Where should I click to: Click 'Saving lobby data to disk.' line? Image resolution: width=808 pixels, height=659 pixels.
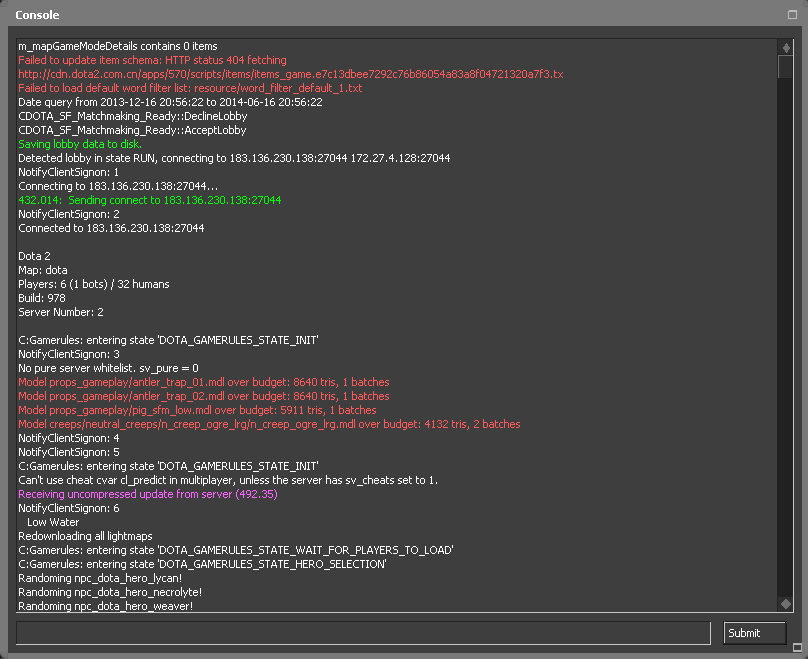pos(80,144)
